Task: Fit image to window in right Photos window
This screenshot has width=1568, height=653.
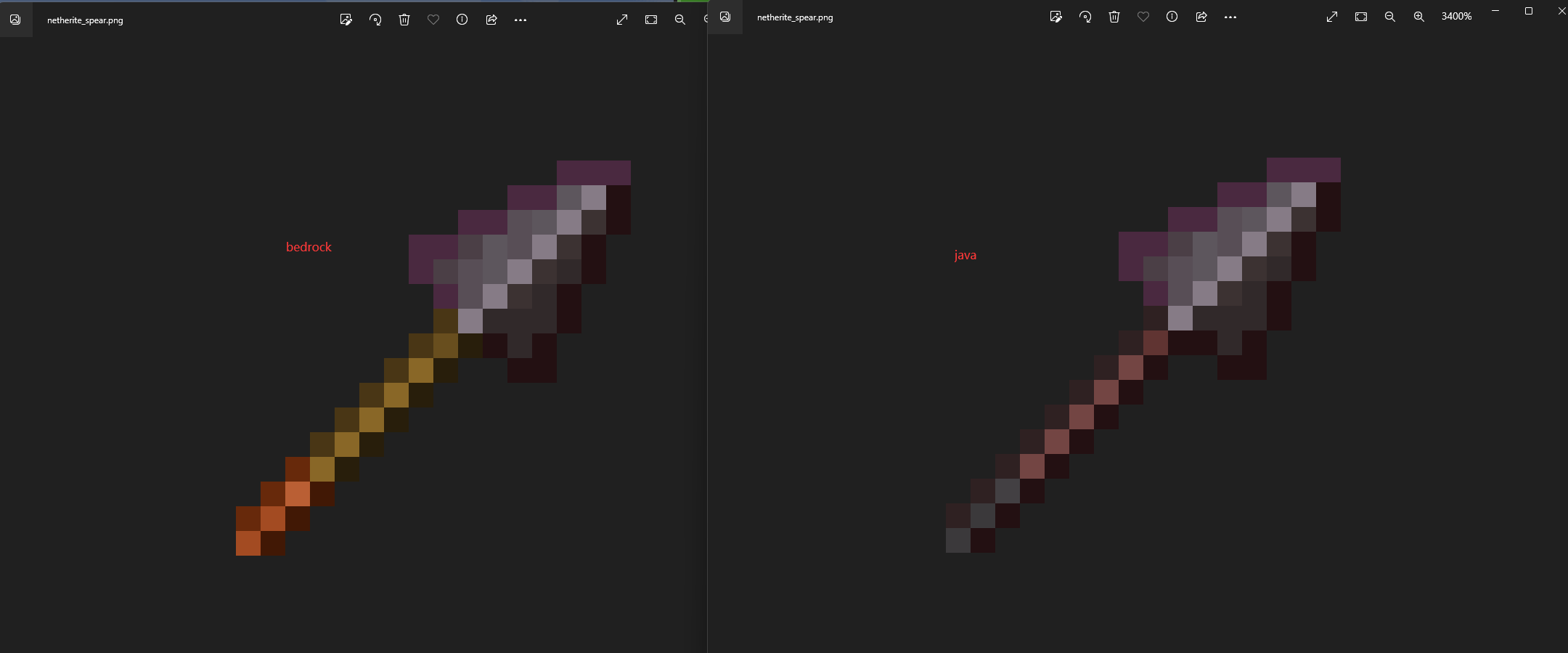Action: point(1361,17)
